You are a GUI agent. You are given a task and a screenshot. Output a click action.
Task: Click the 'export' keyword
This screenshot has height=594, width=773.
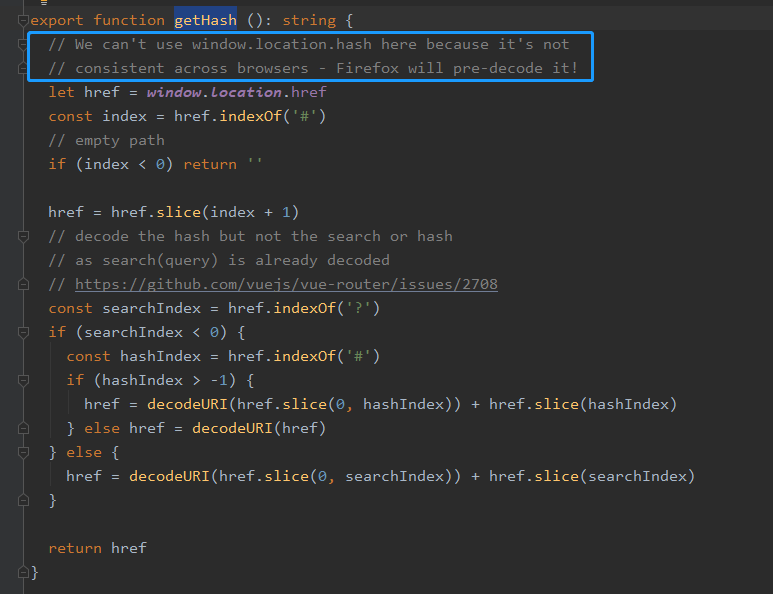pos(57,20)
